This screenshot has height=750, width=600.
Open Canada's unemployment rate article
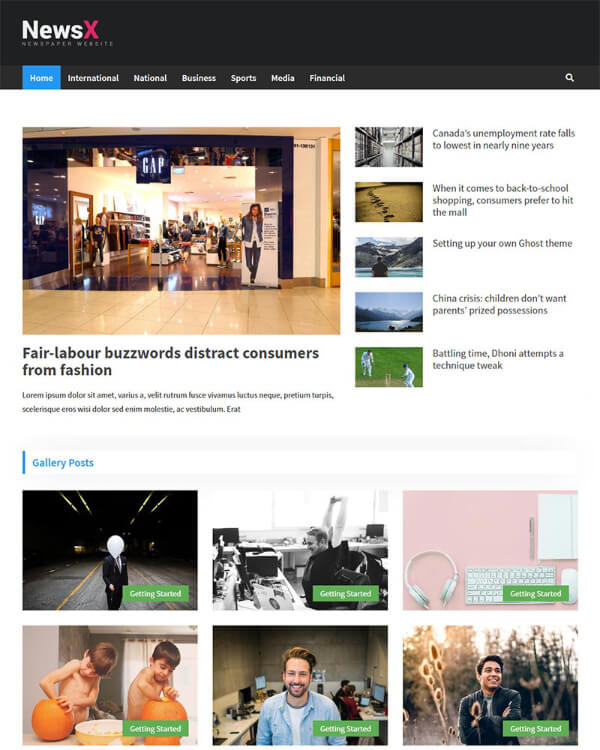click(x=503, y=139)
